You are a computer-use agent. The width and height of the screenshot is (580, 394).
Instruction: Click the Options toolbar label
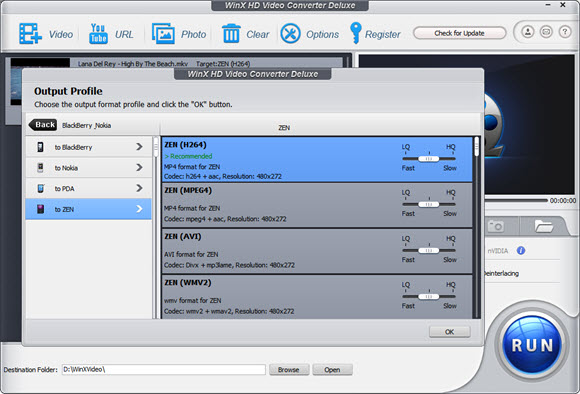click(x=323, y=34)
